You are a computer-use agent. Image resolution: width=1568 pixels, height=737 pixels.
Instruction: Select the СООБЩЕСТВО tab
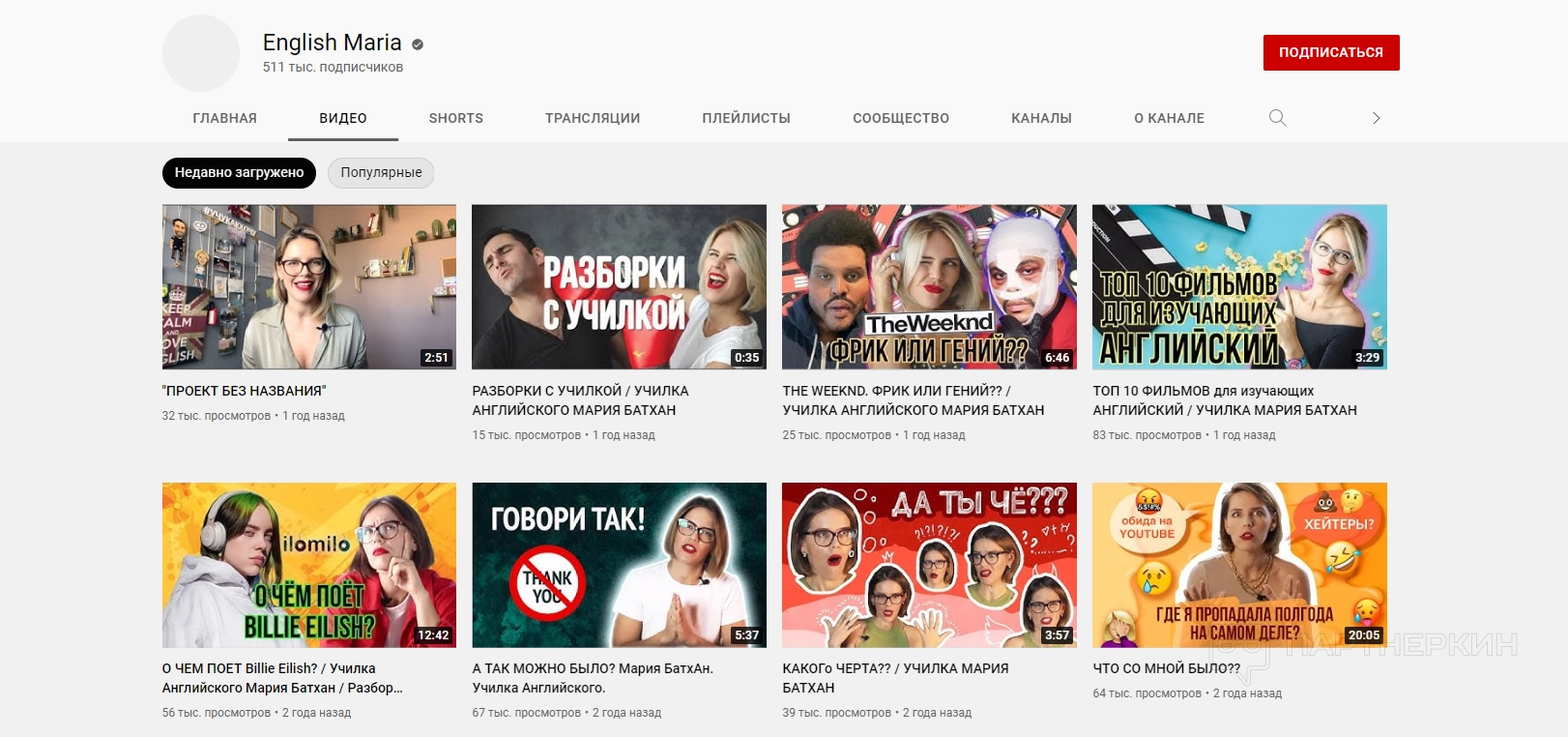pyautogui.click(x=900, y=118)
